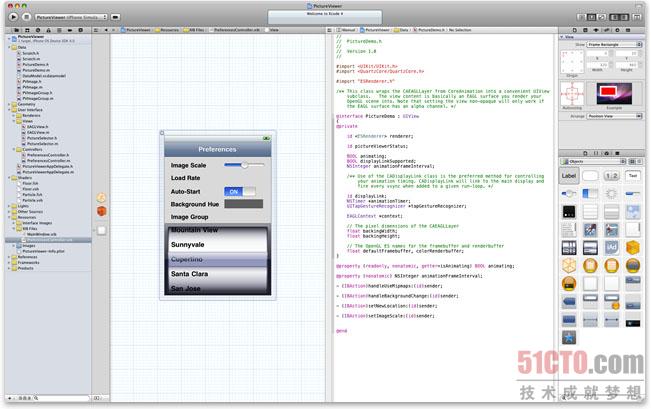Screen dimensions: 651x409
Task: Pick the Round Rect Button library object
Action: click(x=590, y=176)
